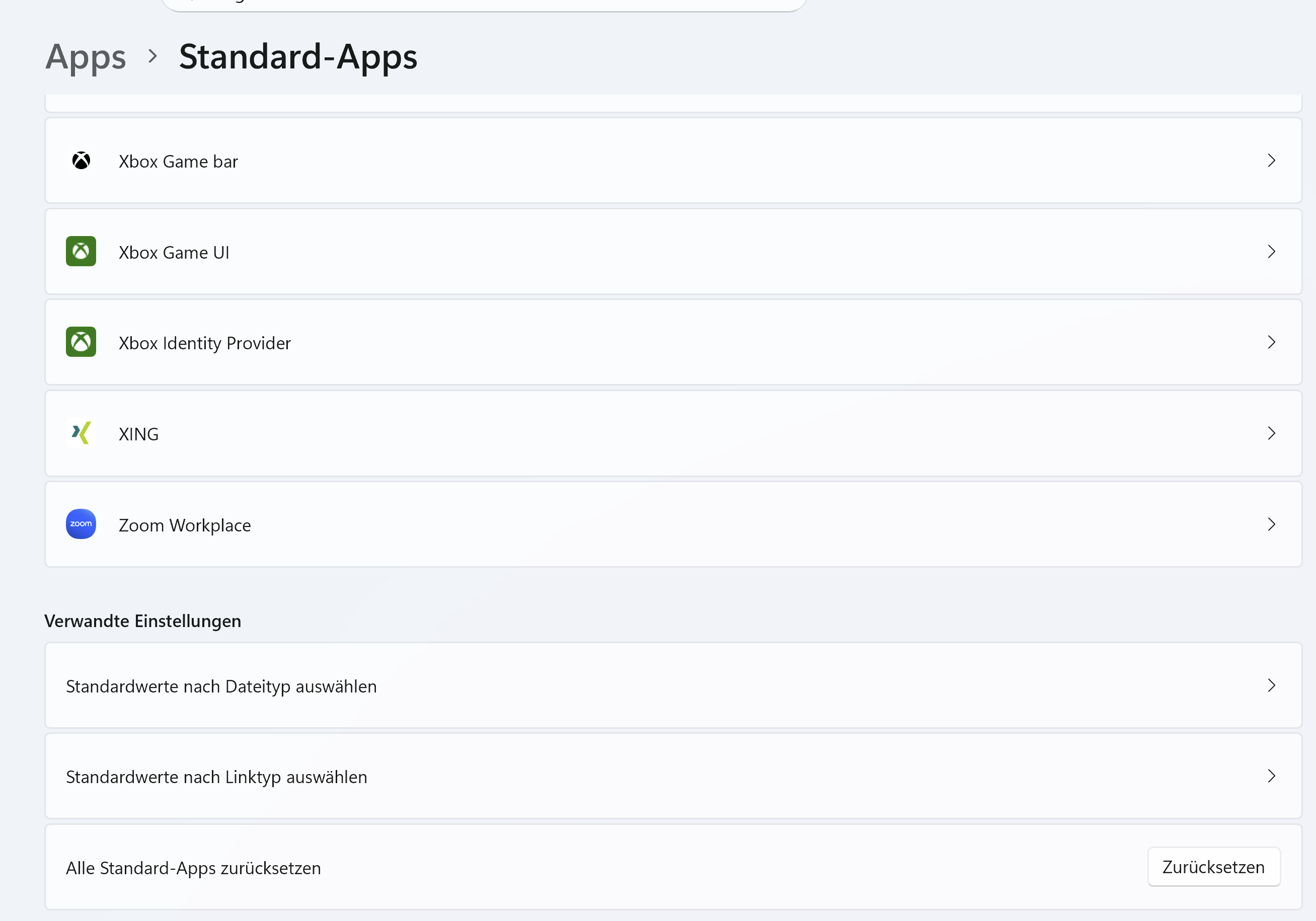Viewport: 1316px width, 921px height.
Task: Click the Verwandte Einstellungen heading
Action: pyautogui.click(x=143, y=621)
